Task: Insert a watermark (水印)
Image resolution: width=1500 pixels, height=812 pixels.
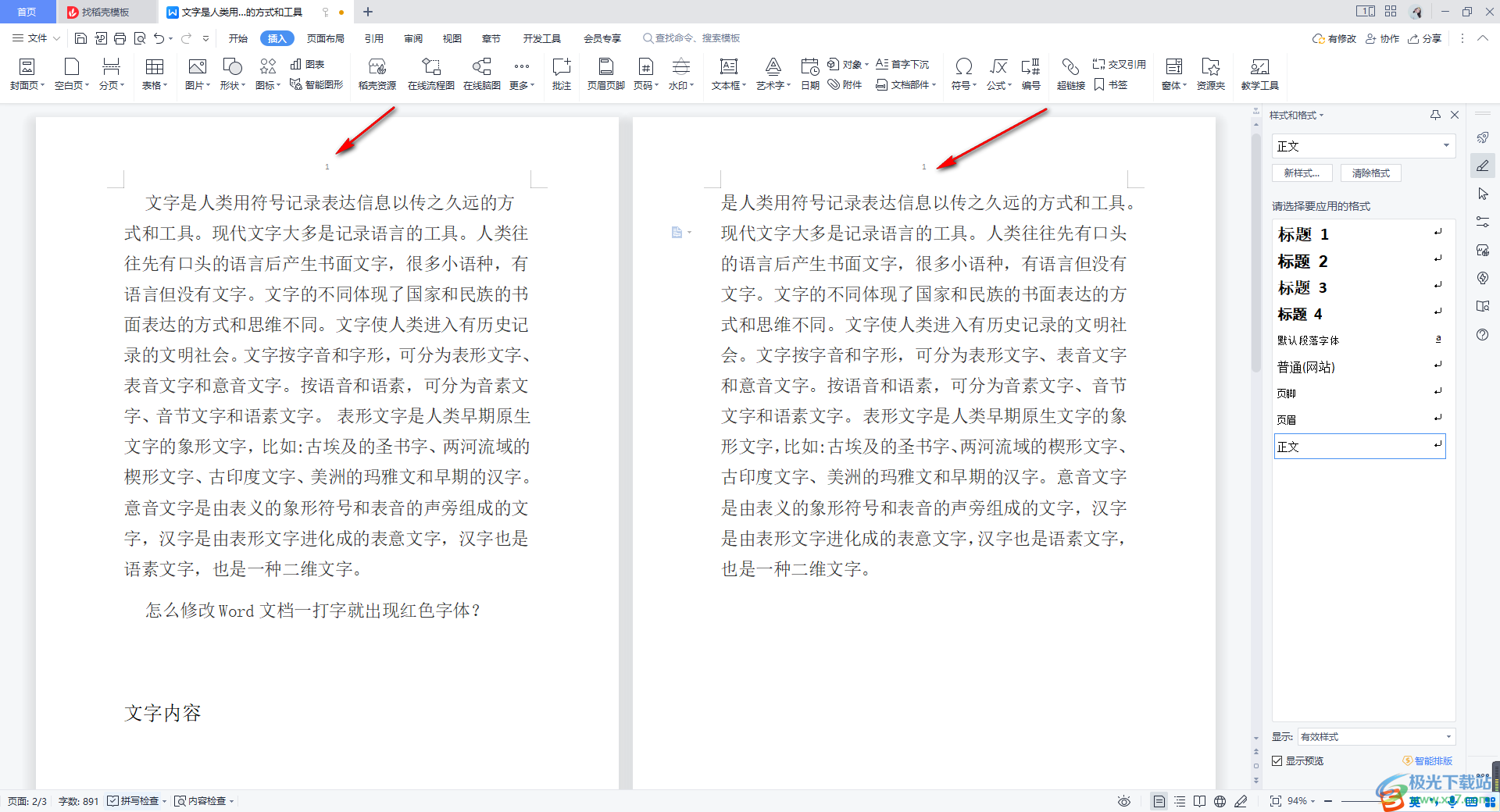Action: click(680, 74)
